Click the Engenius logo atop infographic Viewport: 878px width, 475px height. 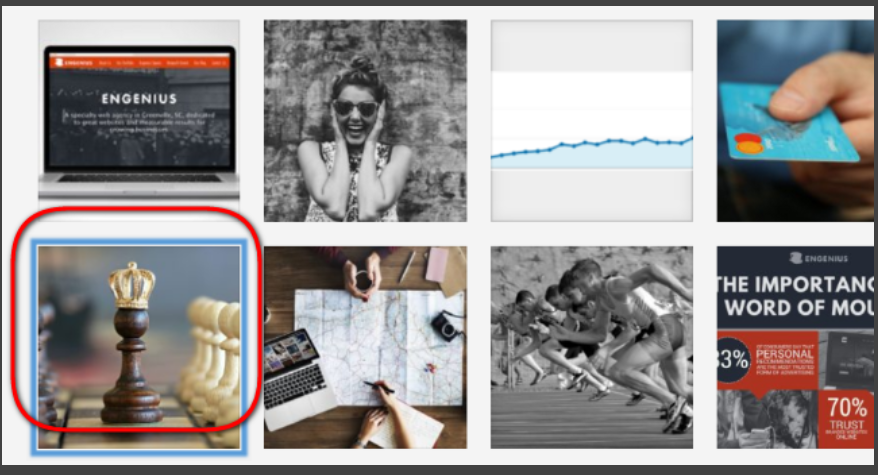819,258
